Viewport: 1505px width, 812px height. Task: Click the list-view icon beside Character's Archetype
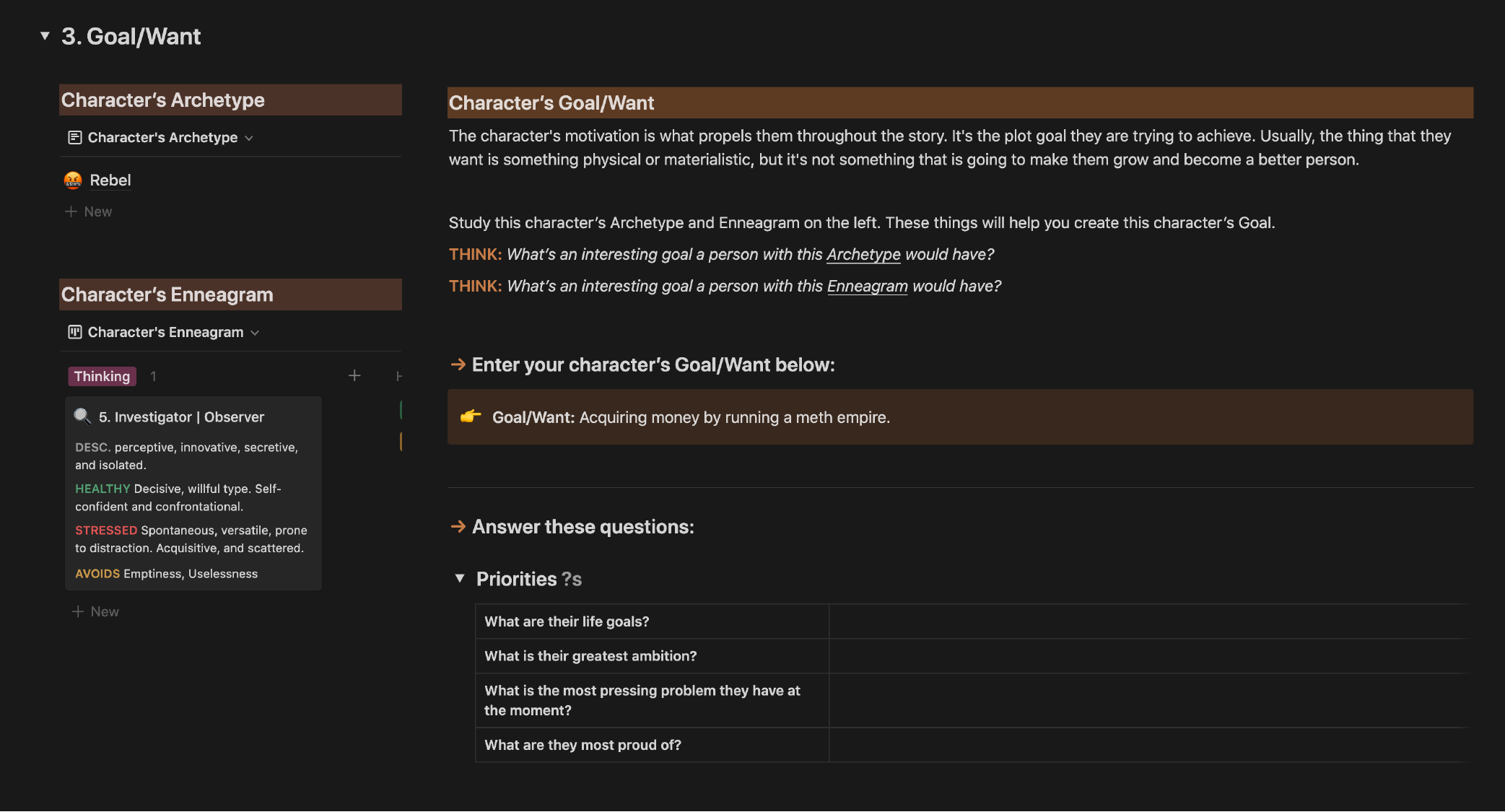coord(74,137)
